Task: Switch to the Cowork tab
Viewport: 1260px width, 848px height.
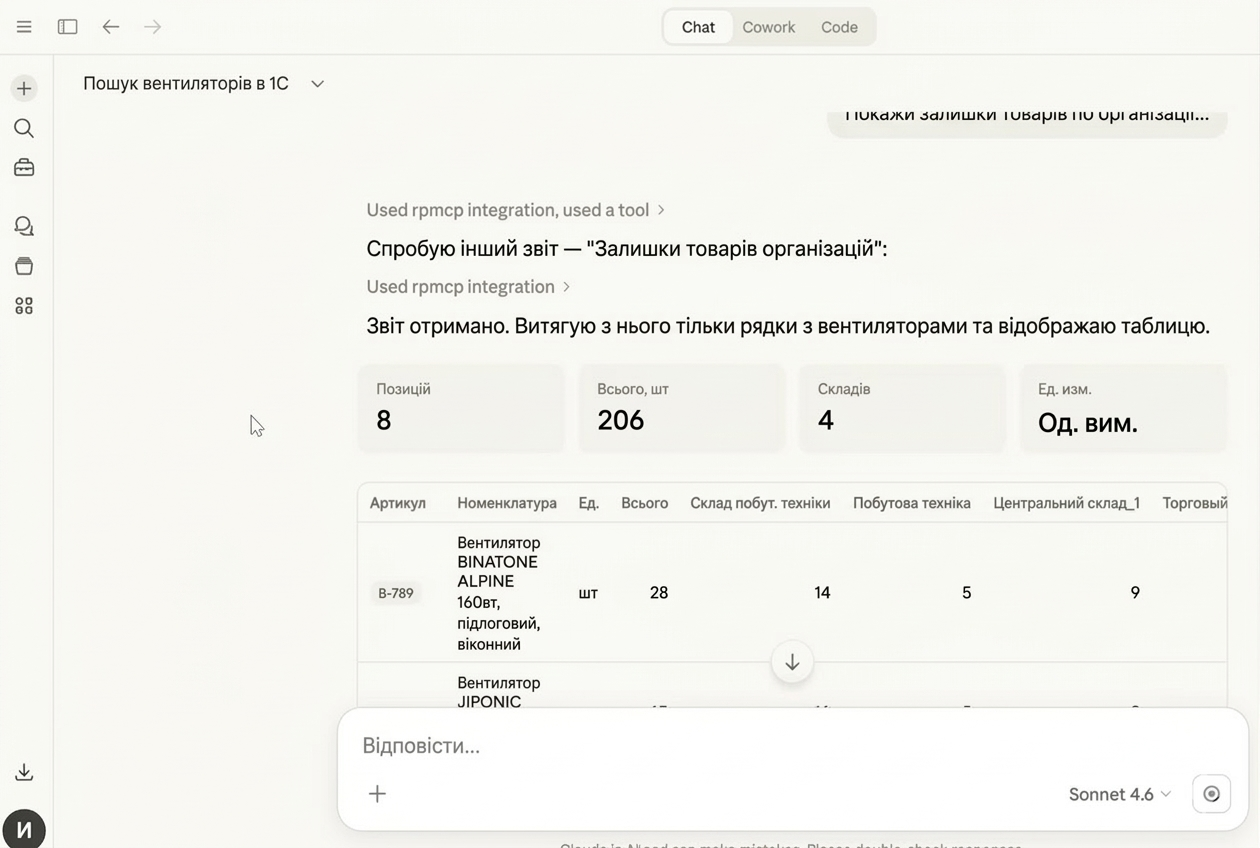Action: (x=768, y=27)
